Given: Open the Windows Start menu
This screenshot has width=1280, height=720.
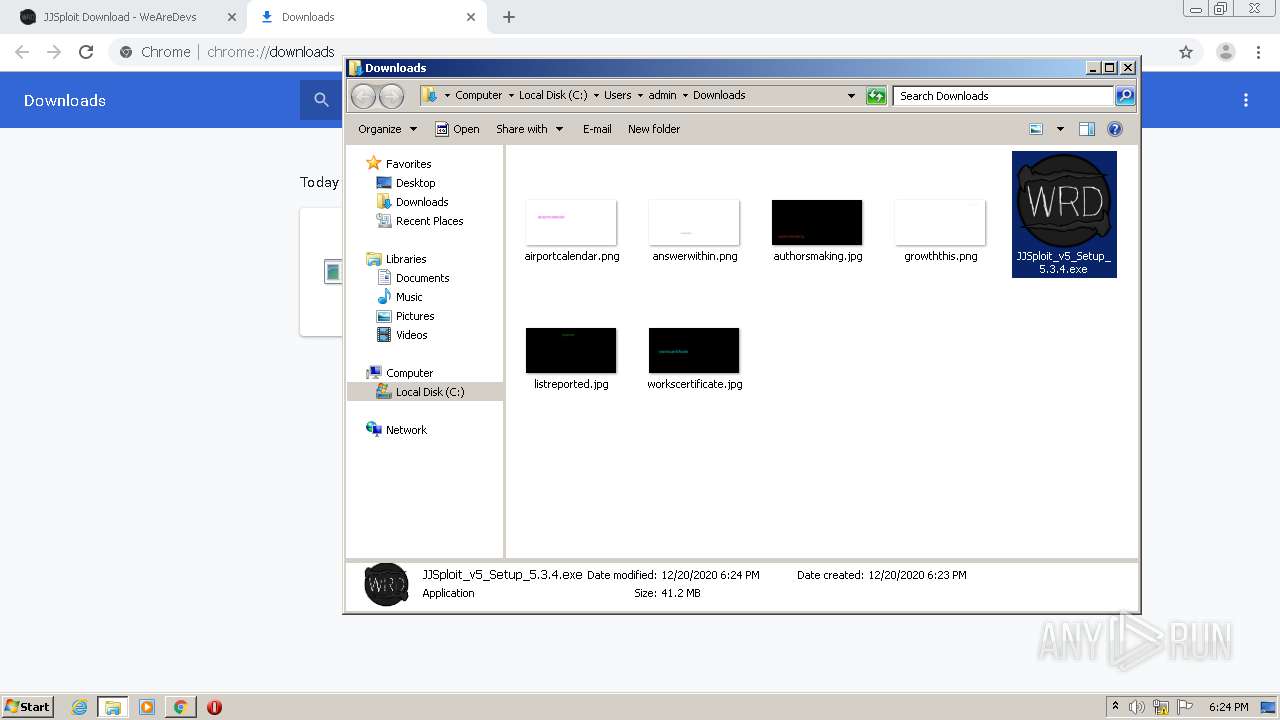Looking at the screenshot, I should 27,706.
